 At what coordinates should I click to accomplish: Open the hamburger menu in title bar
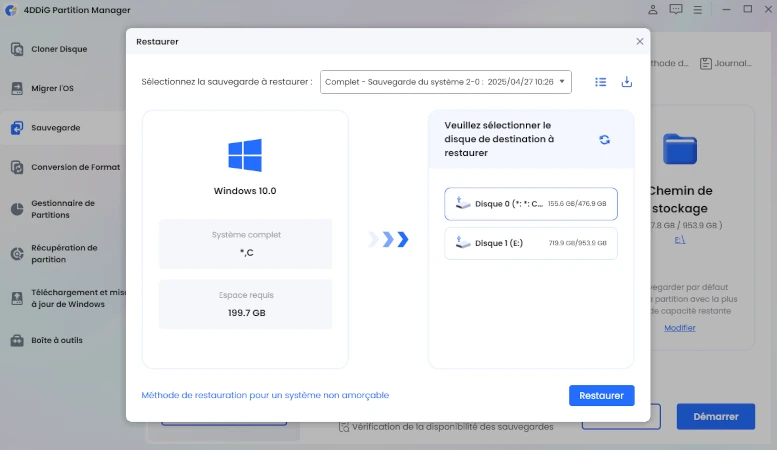[698, 10]
